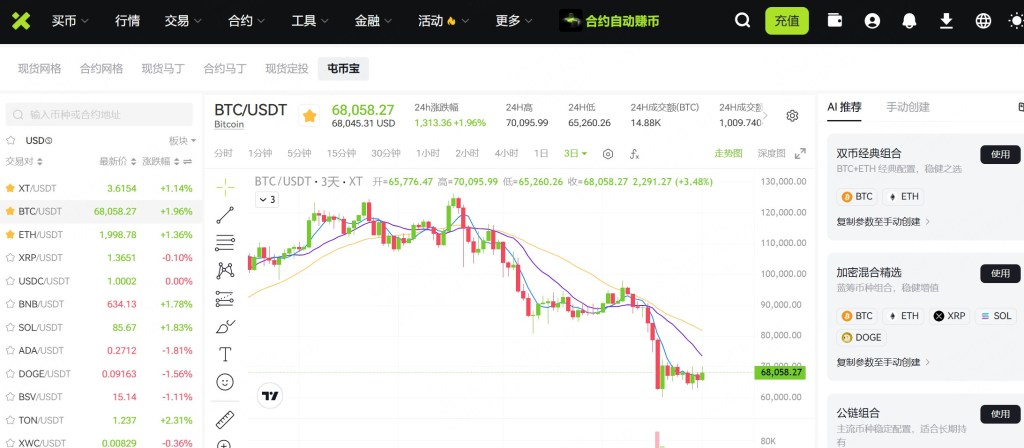Click the TradingView logo on chart
1024x448 pixels.
[x=270, y=396]
